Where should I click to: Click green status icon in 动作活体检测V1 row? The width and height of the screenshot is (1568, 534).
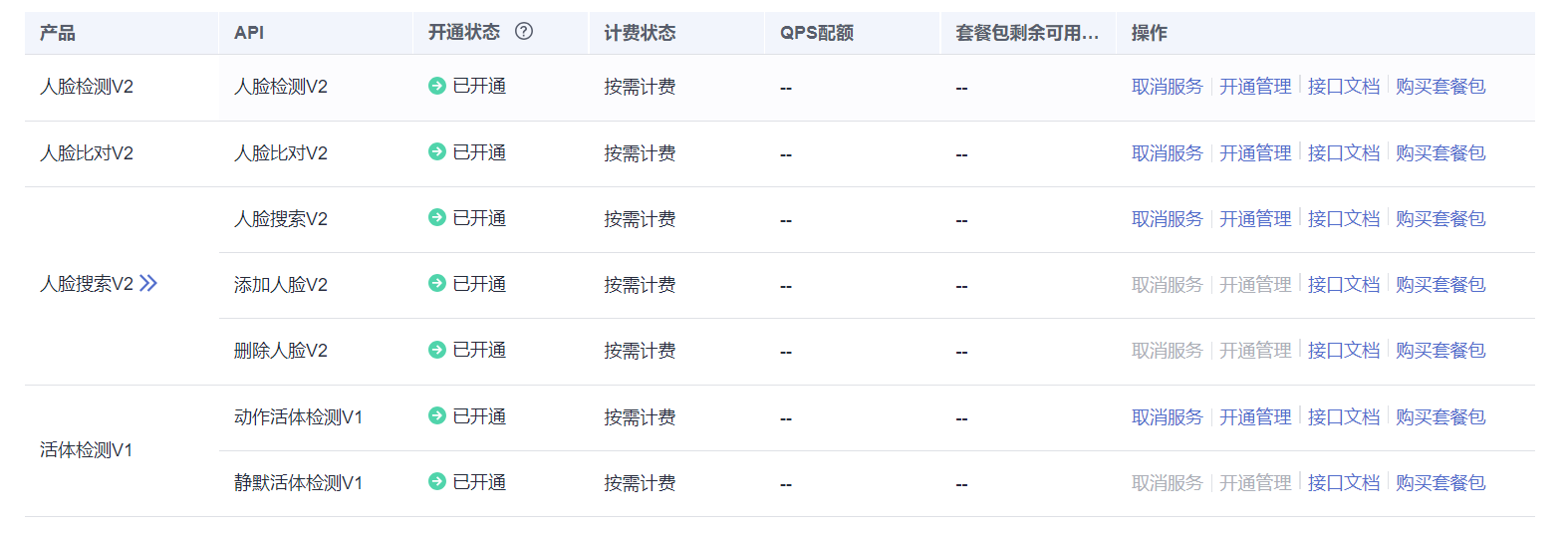(x=436, y=415)
